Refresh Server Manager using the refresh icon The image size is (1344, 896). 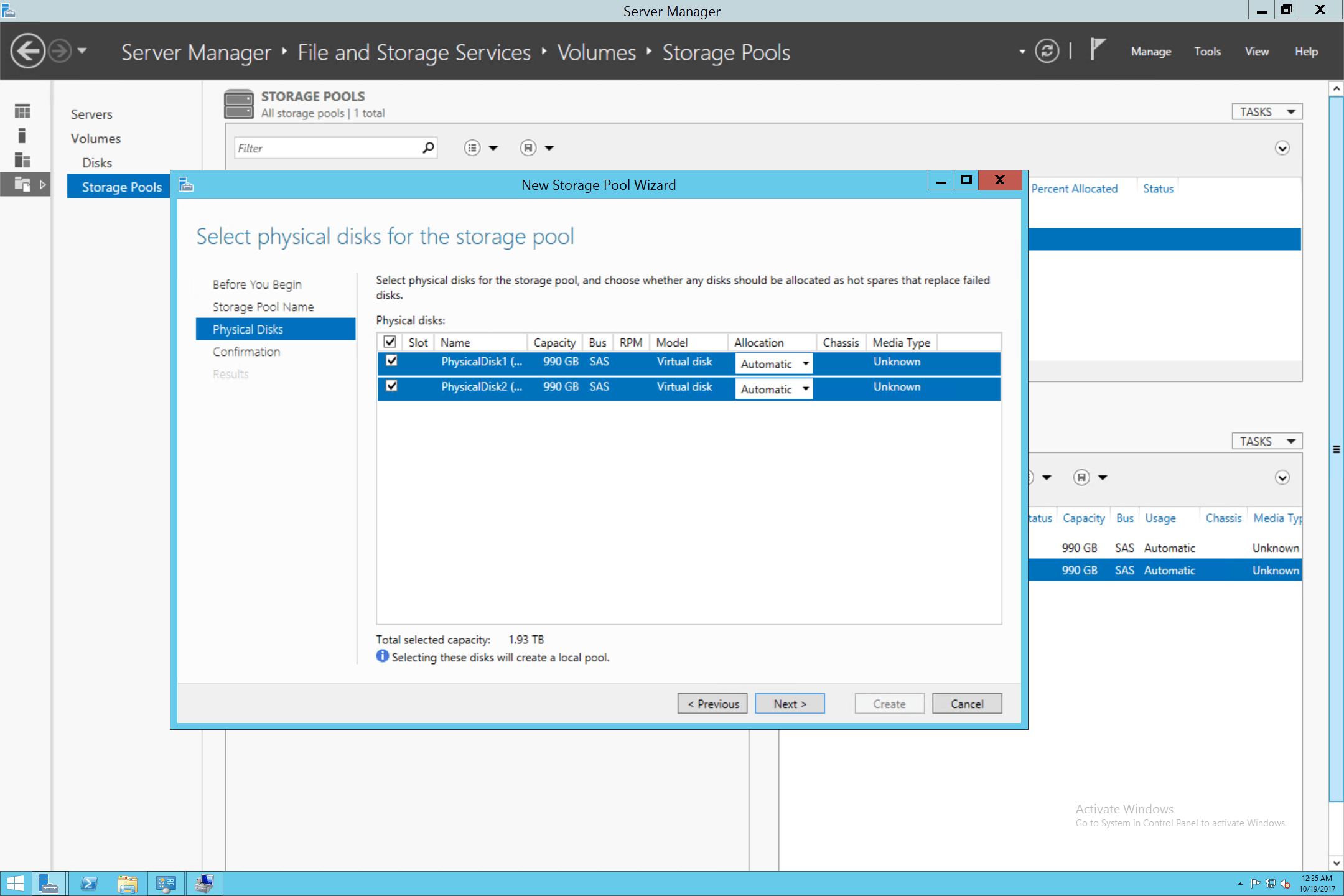(x=1047, y=50)
